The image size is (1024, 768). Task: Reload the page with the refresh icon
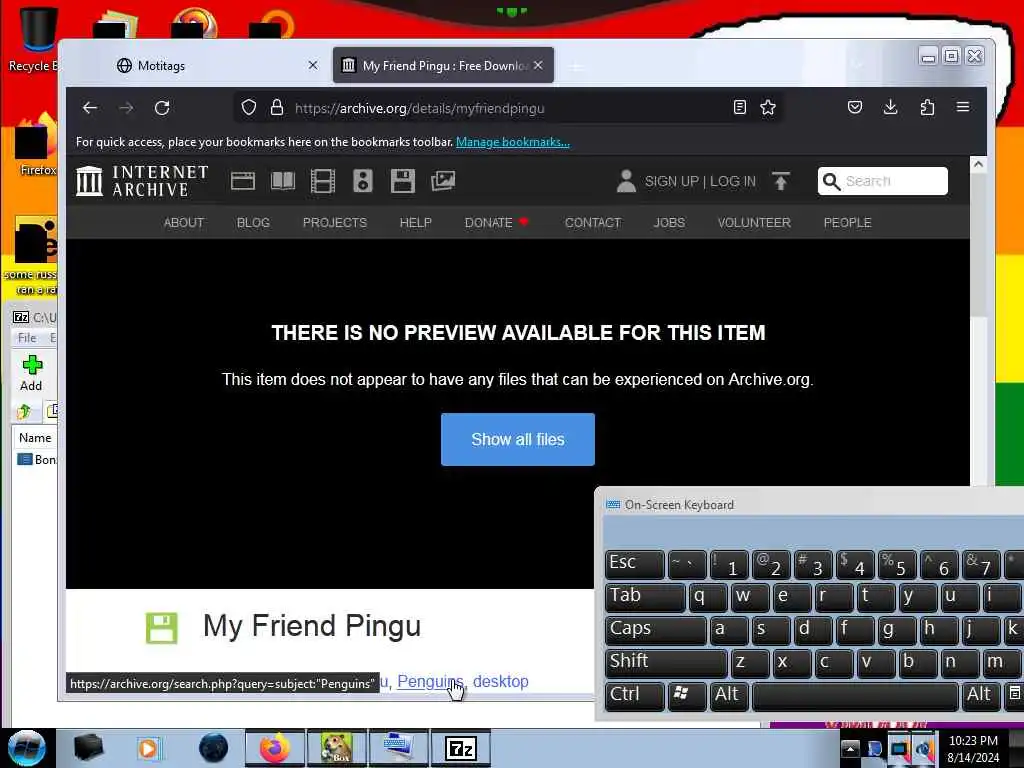[x=162, y=108]
